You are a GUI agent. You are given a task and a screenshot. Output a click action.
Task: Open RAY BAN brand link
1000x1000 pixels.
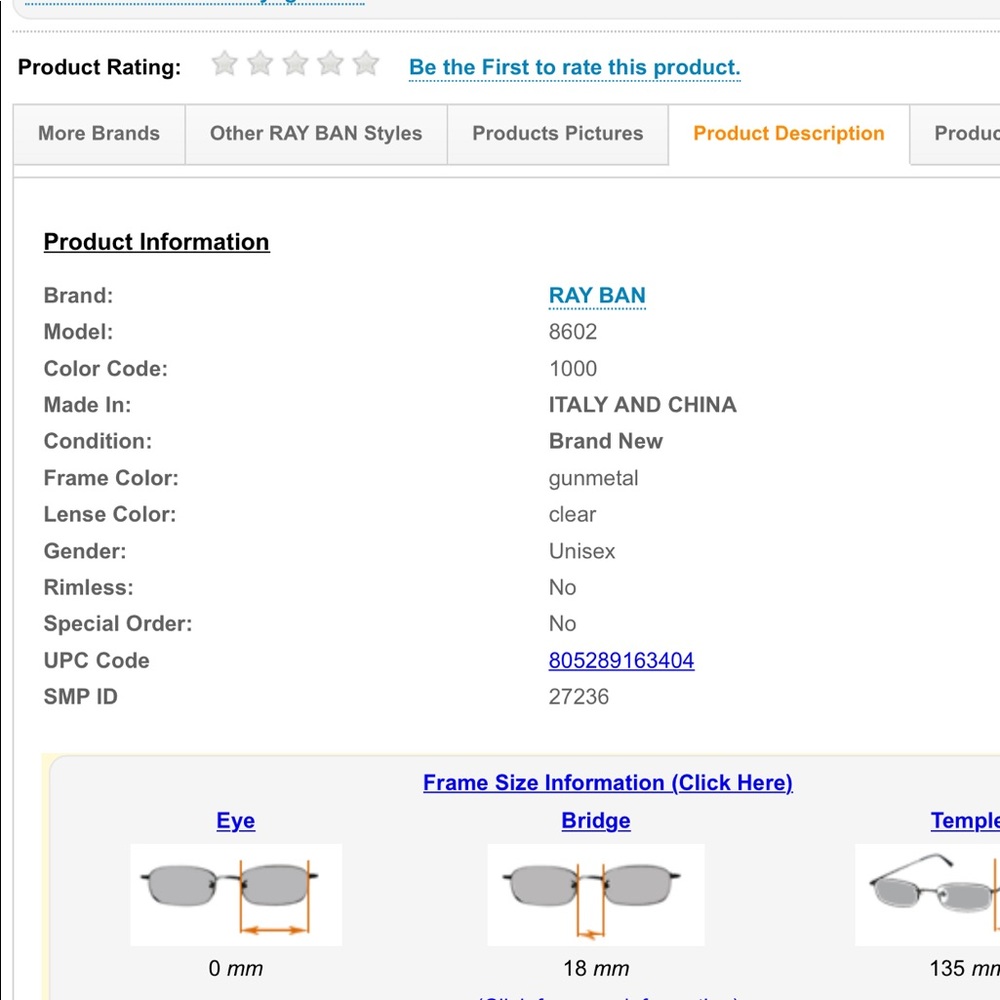coord(597,296)
